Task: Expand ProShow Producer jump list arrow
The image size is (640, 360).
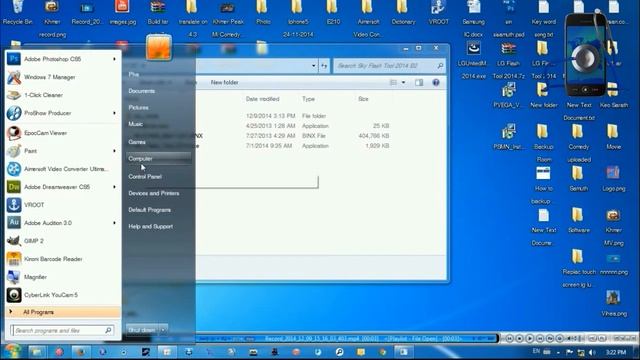Action: point(114,113)
